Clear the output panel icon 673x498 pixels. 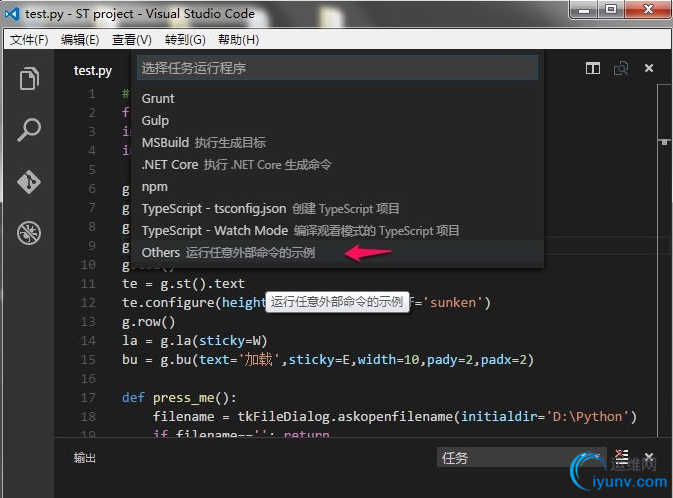pyautogui.click(x=621, y=456)
